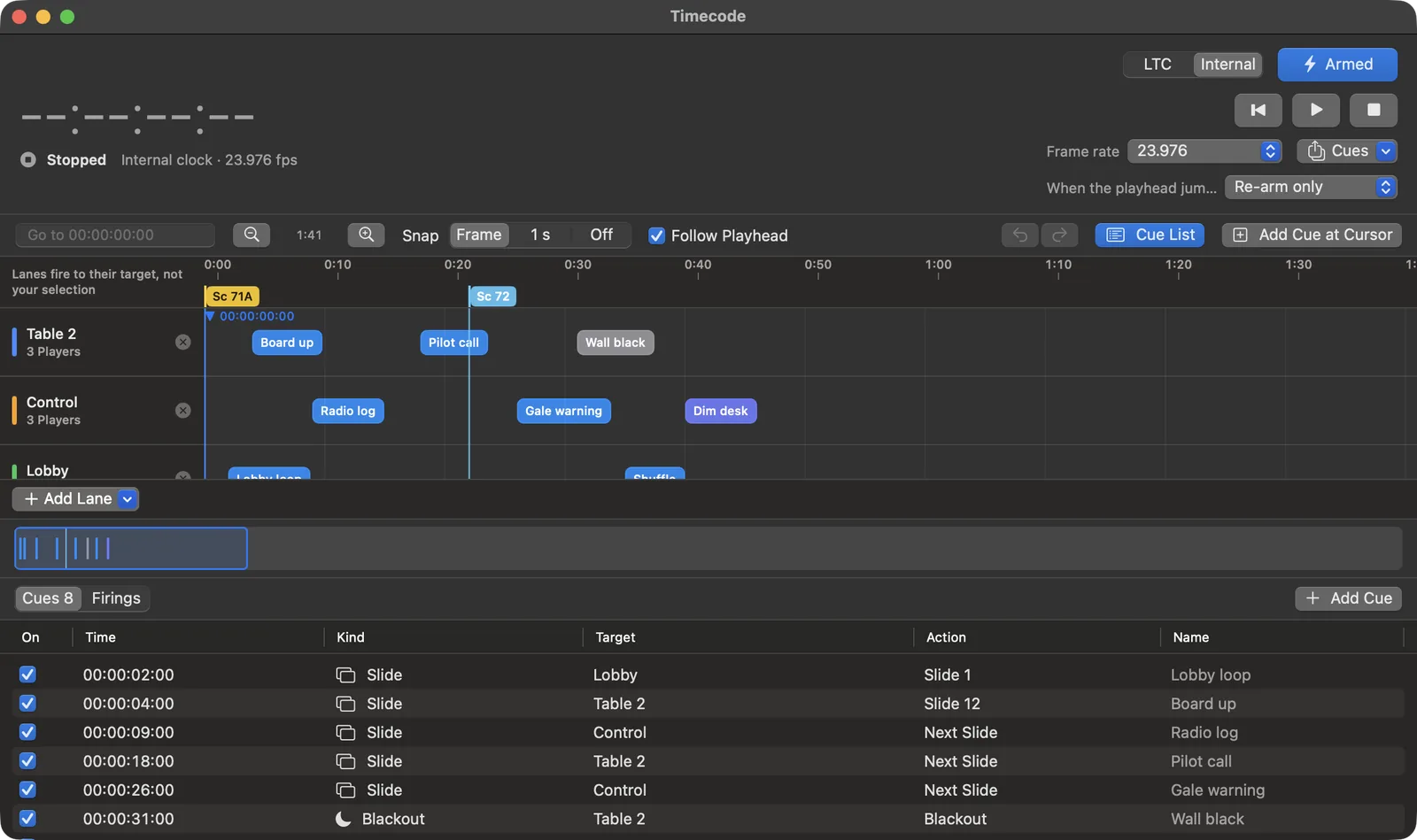1417x840 pixels.
Task: Select the Sc 71A scene marker
Action: click(232, 297)
